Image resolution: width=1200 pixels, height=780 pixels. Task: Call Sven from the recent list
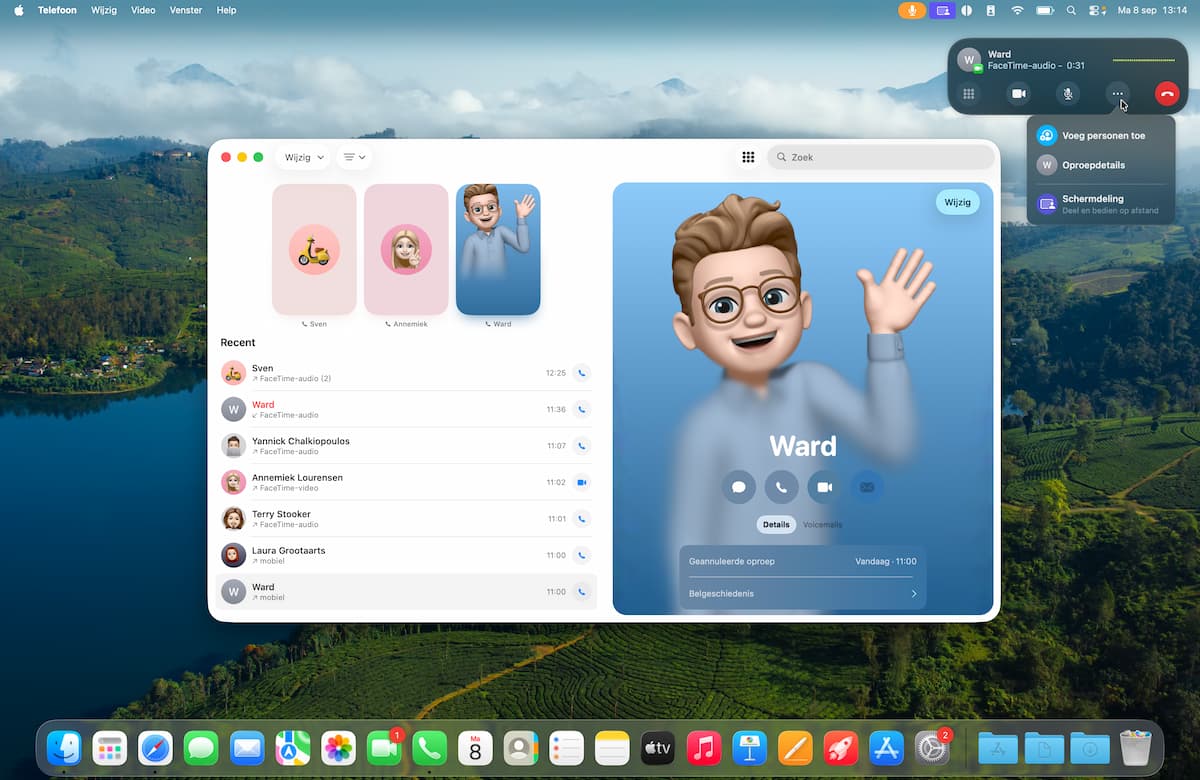click(x=582, y=373)
